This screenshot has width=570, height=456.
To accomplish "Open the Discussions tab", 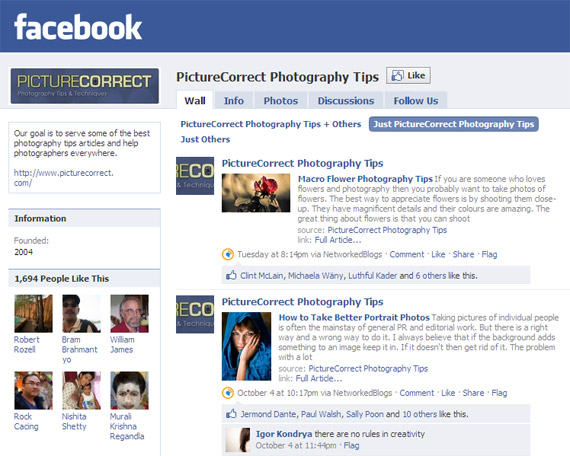I will 346,100.
